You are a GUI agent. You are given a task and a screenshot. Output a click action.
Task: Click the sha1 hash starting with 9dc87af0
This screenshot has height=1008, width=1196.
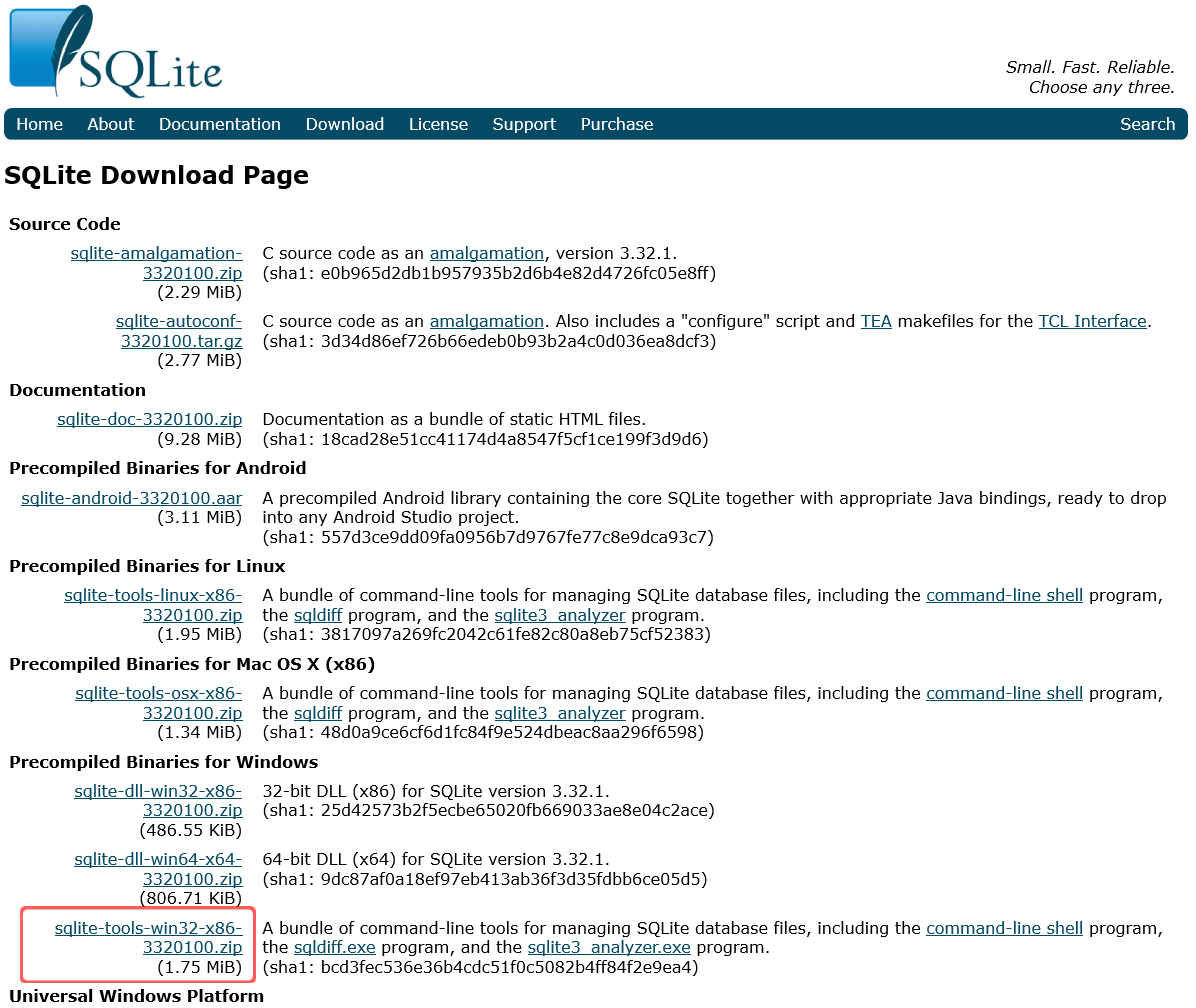pos(485,880)
